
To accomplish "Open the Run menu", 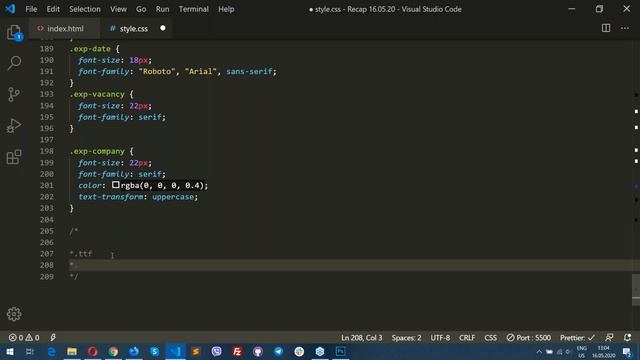I will [x=162, y=9].
